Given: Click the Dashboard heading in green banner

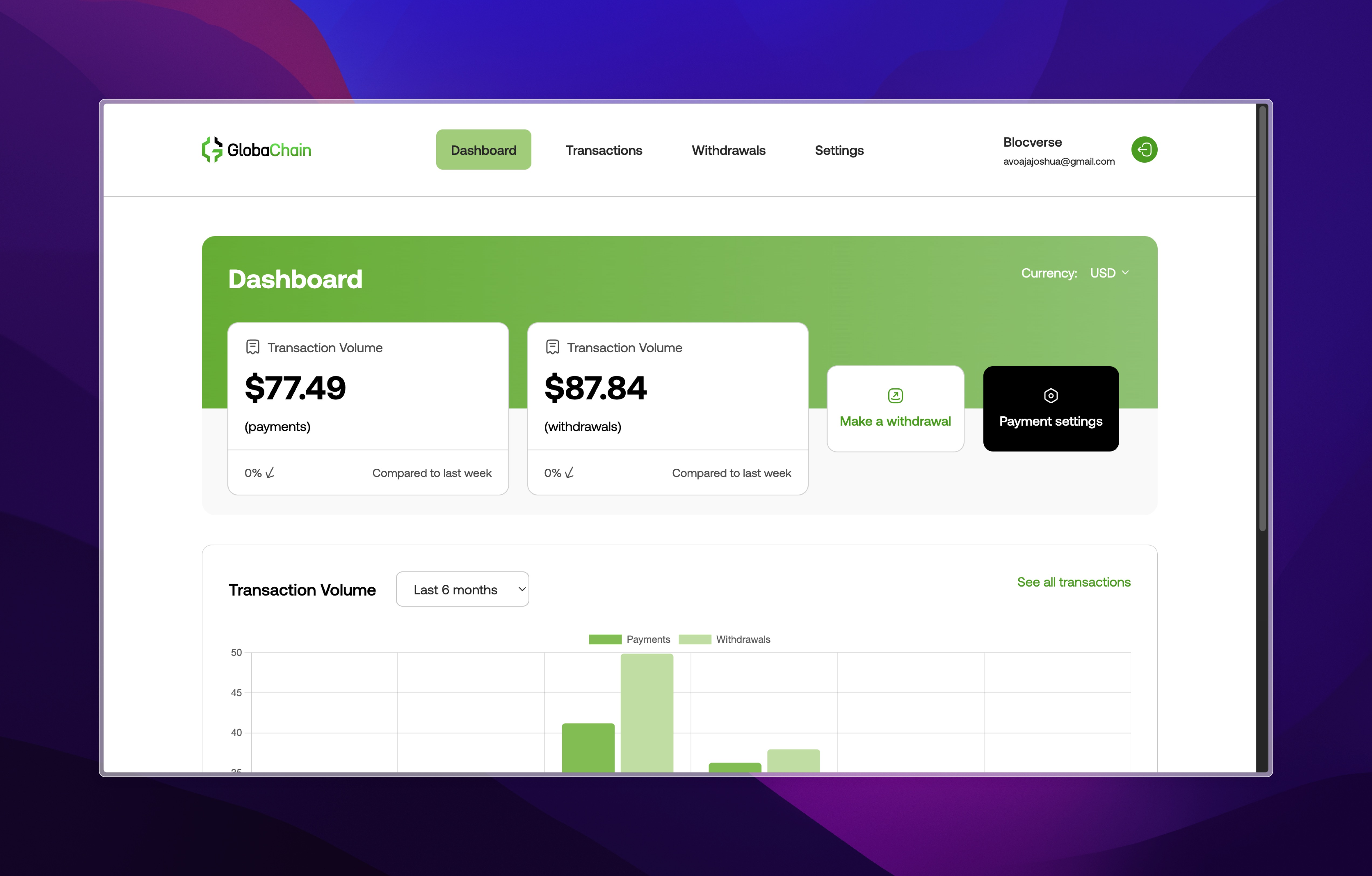Looking at the screenshot, I should pyautogui.click(x=295, y=279).
